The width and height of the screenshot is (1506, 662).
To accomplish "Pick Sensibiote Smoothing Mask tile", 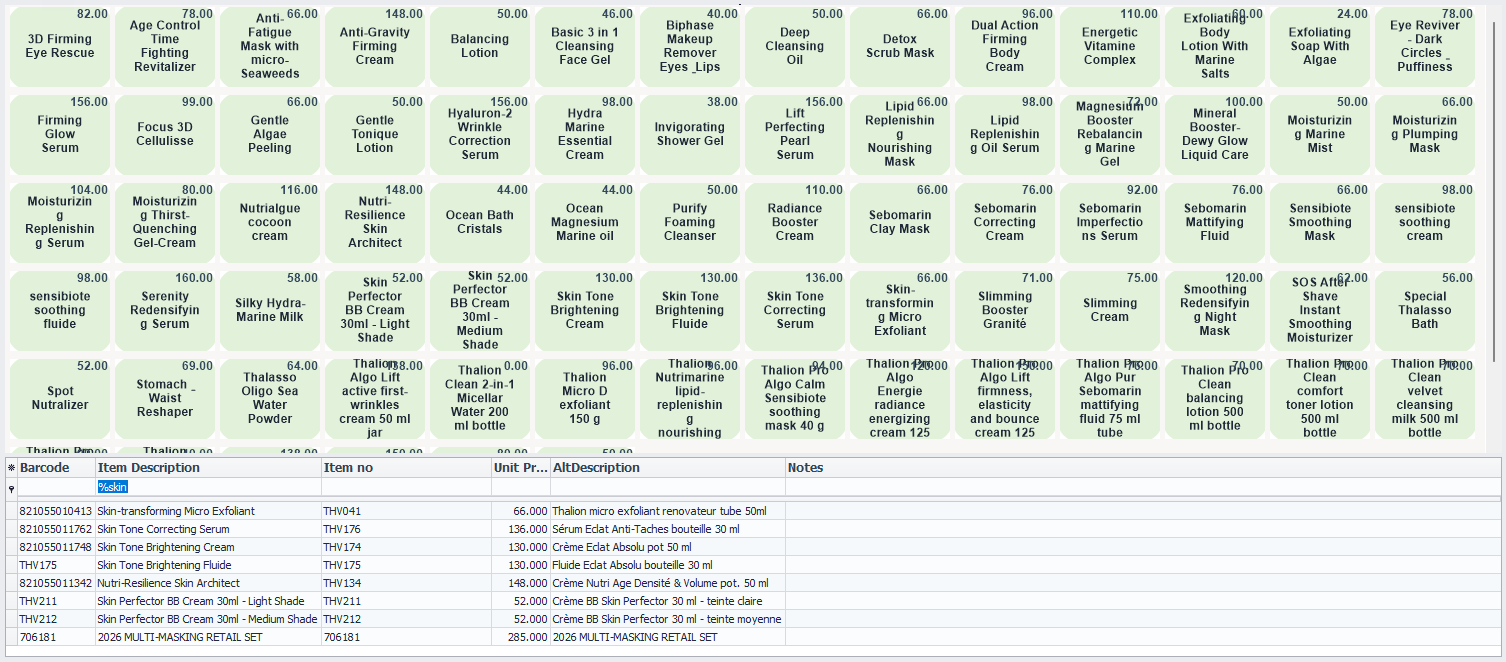I will [1320, 223].
